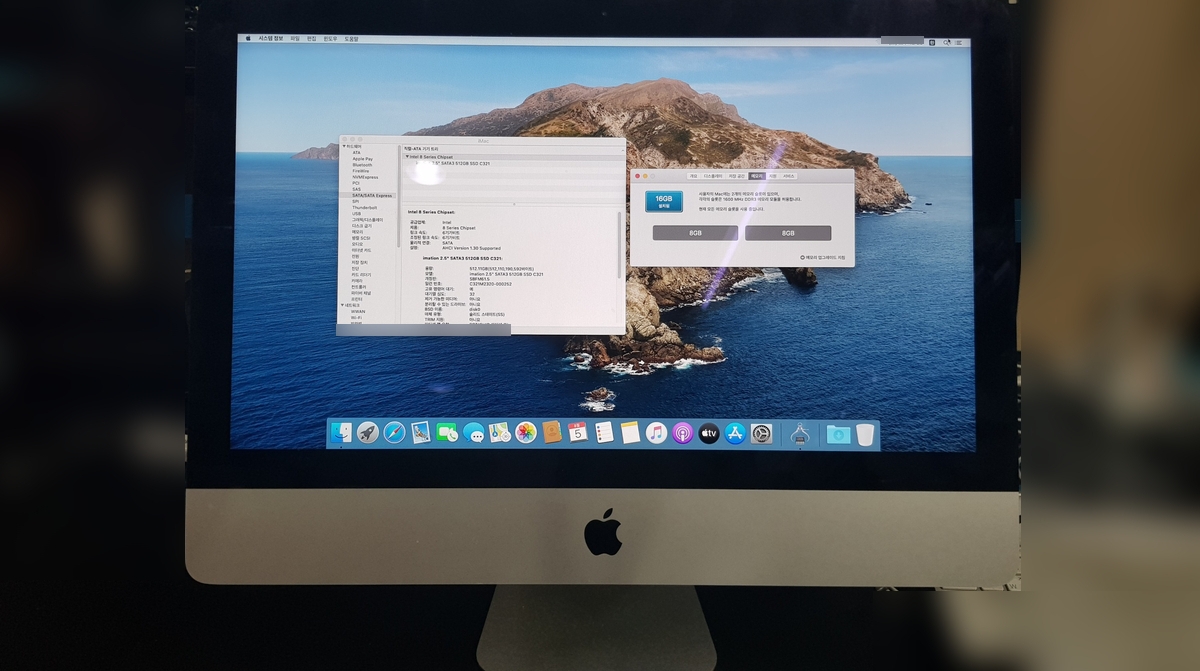The width and height of the screenshot is (1200, 671).
Task: Switch to the 디스플레이 tab
Action: point(713,176)
